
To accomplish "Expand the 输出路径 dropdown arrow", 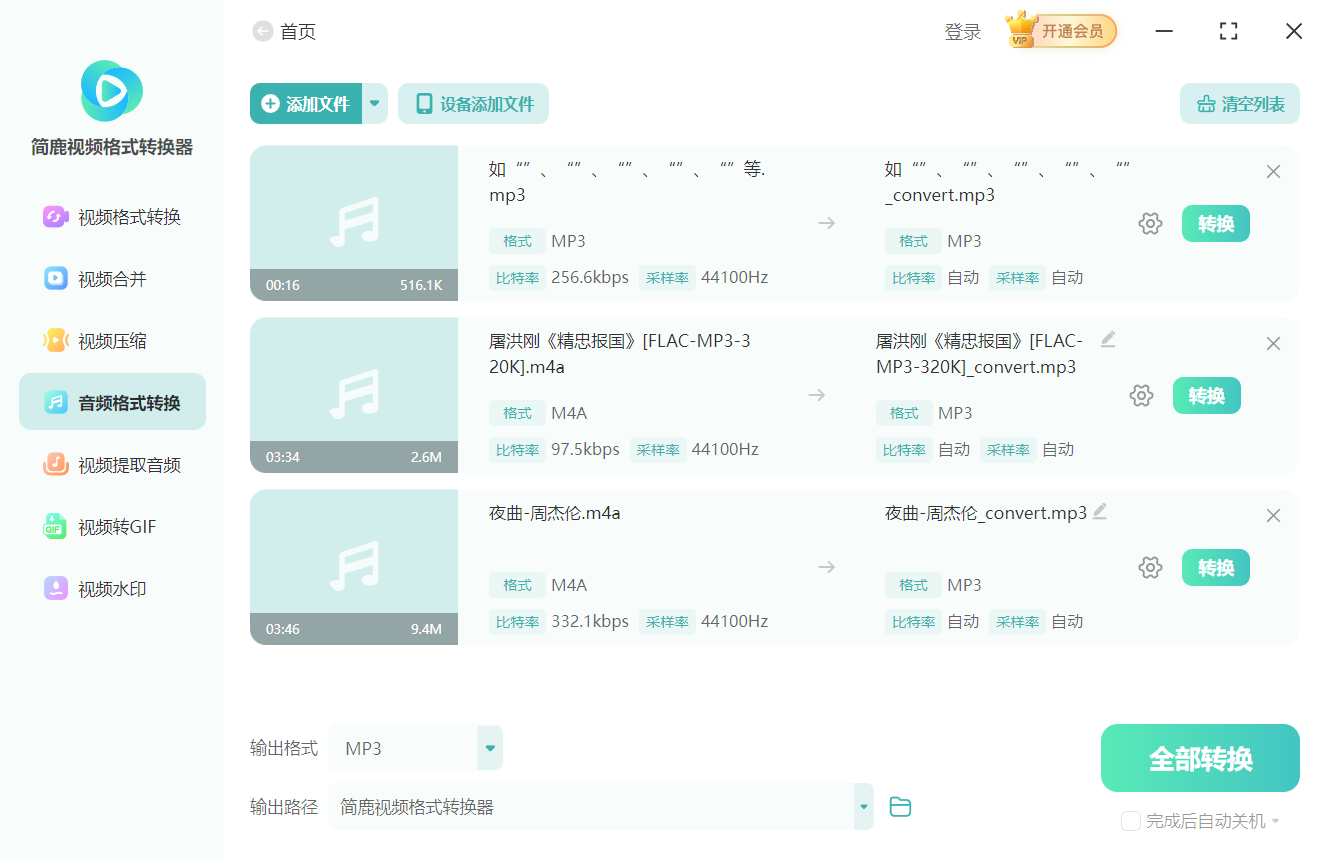I will [x=863, y=807].
